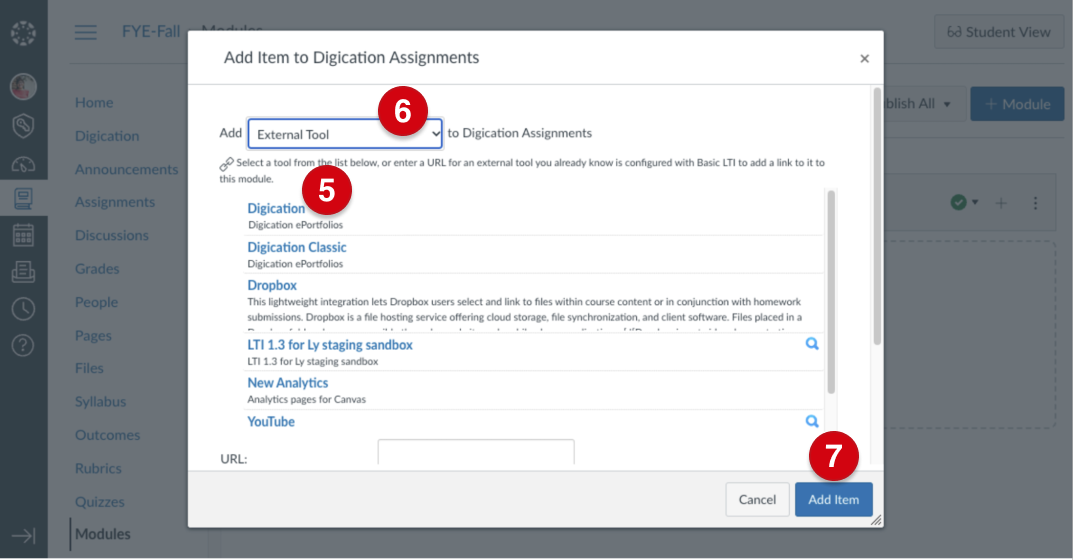Image resolution: width=1073 pixels, height=560 pixels.
Task: Click the Add Item button
Action: pos(833,500)
